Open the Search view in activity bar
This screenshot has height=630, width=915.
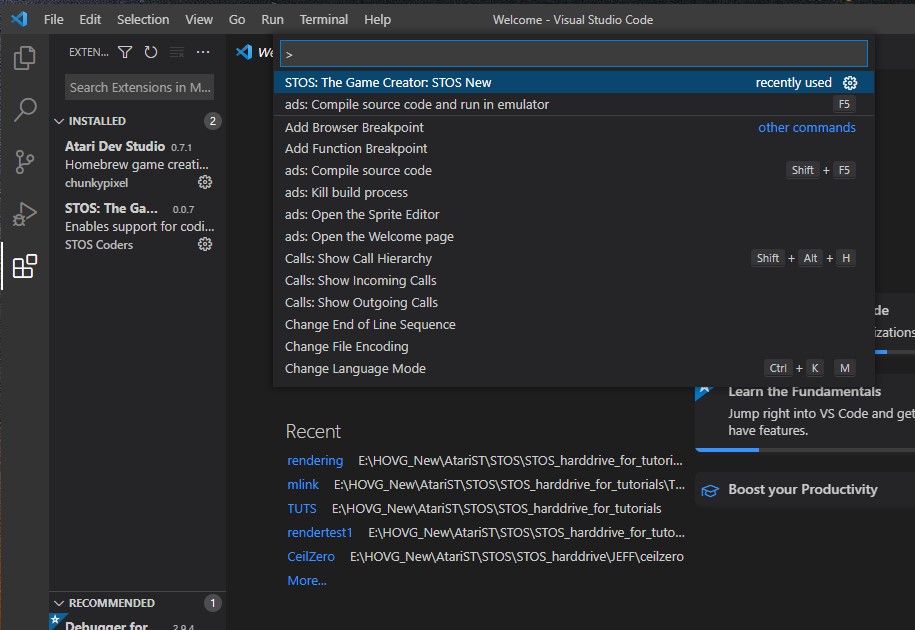(x=25, y=110)
